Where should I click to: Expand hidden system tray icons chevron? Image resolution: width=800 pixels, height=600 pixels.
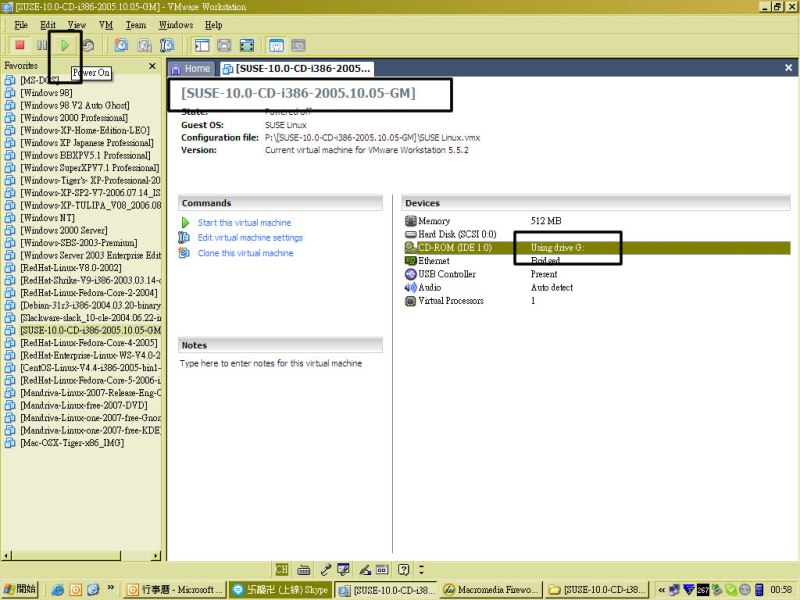pos(661,590)
